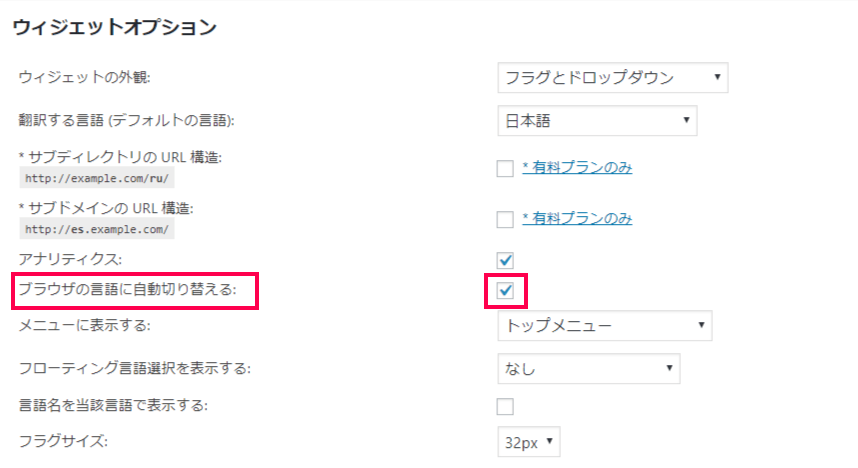Viewport: 858px width, 468px height.
Task: Click the arrow on フラグとドロップダウン selector
Action: coord(717,77)
